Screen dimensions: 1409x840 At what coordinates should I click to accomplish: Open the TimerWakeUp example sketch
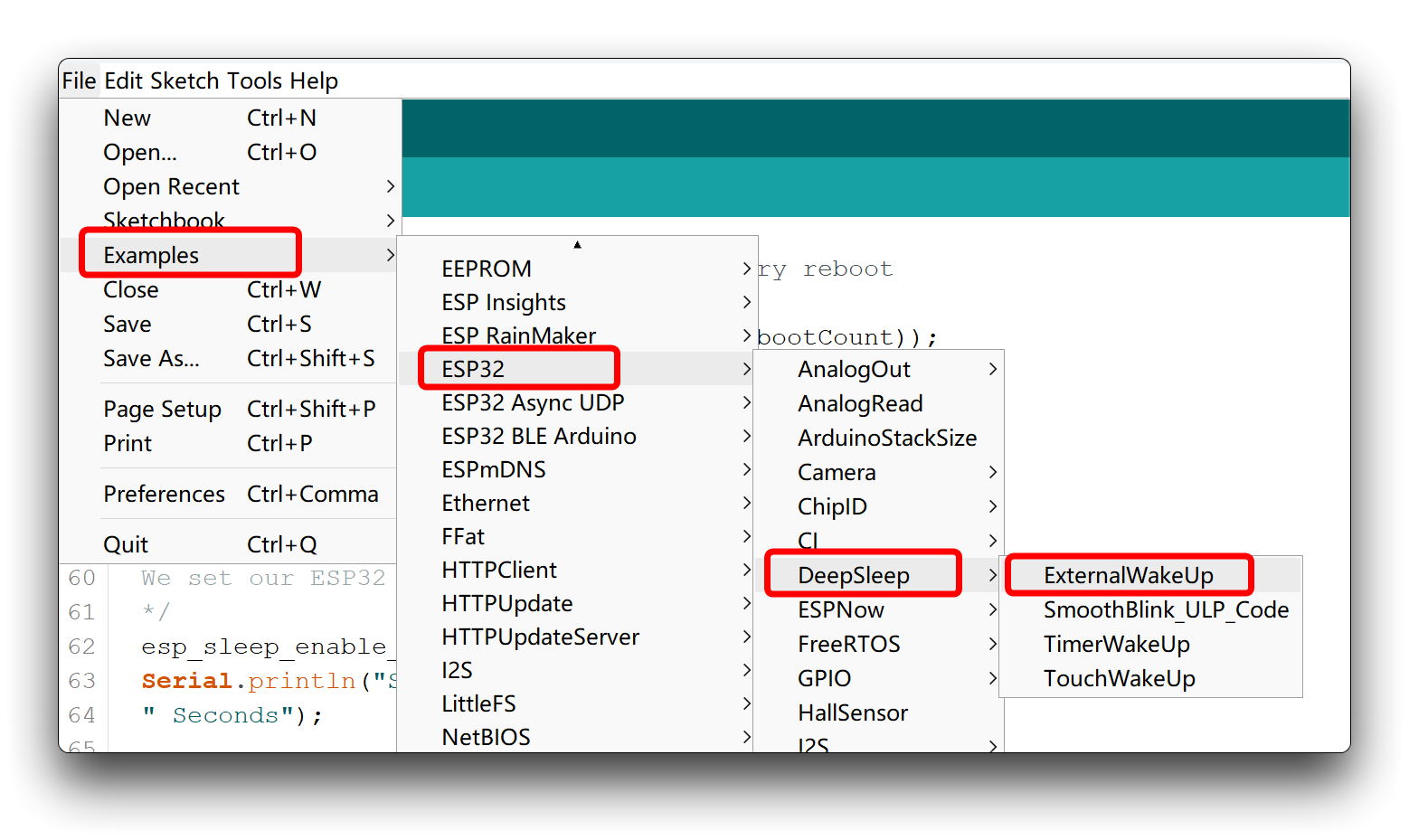click(1150, 644)
